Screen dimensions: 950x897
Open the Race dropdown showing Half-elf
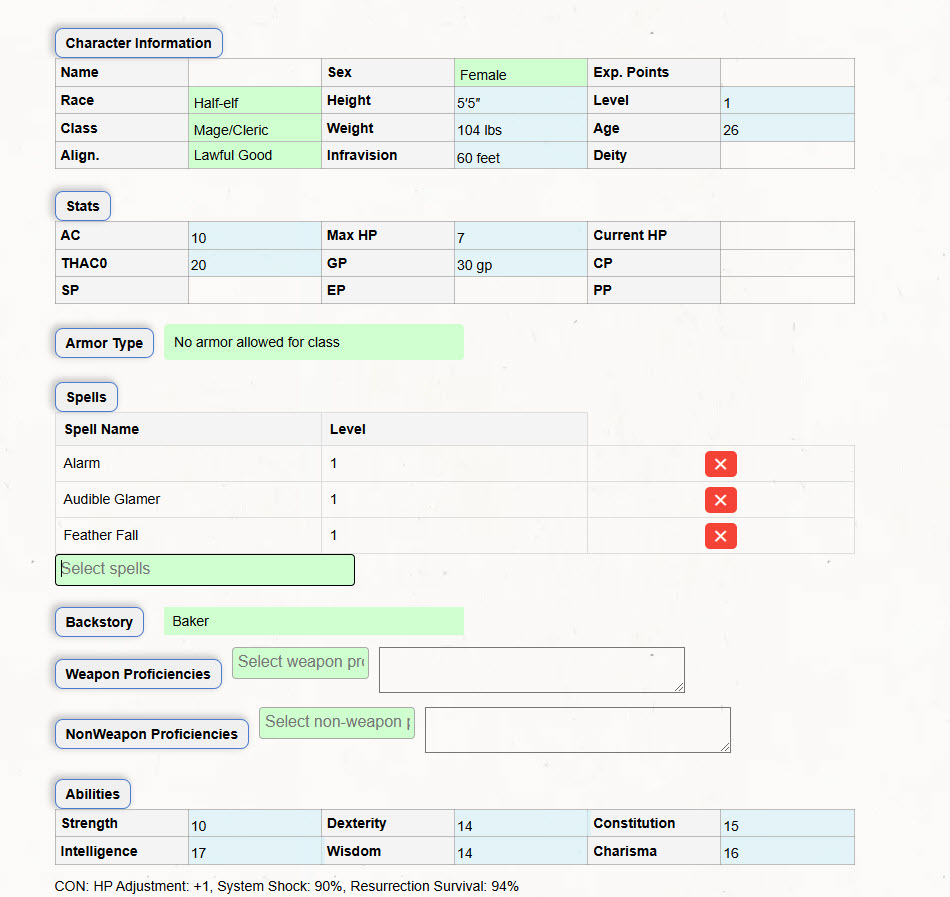(254, 101)
